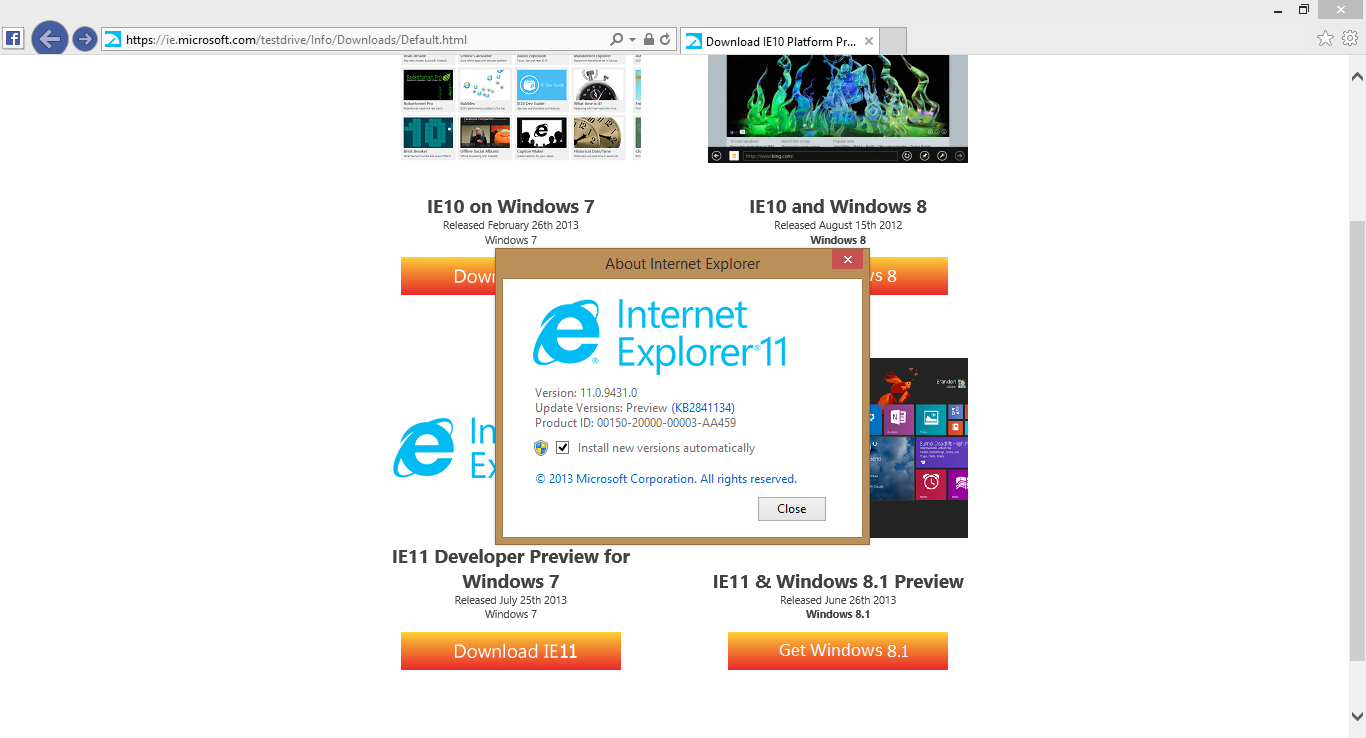Restore down the Internet Explorer window
Viewport: 1366px width, 738px height.
coord(1304,9)
